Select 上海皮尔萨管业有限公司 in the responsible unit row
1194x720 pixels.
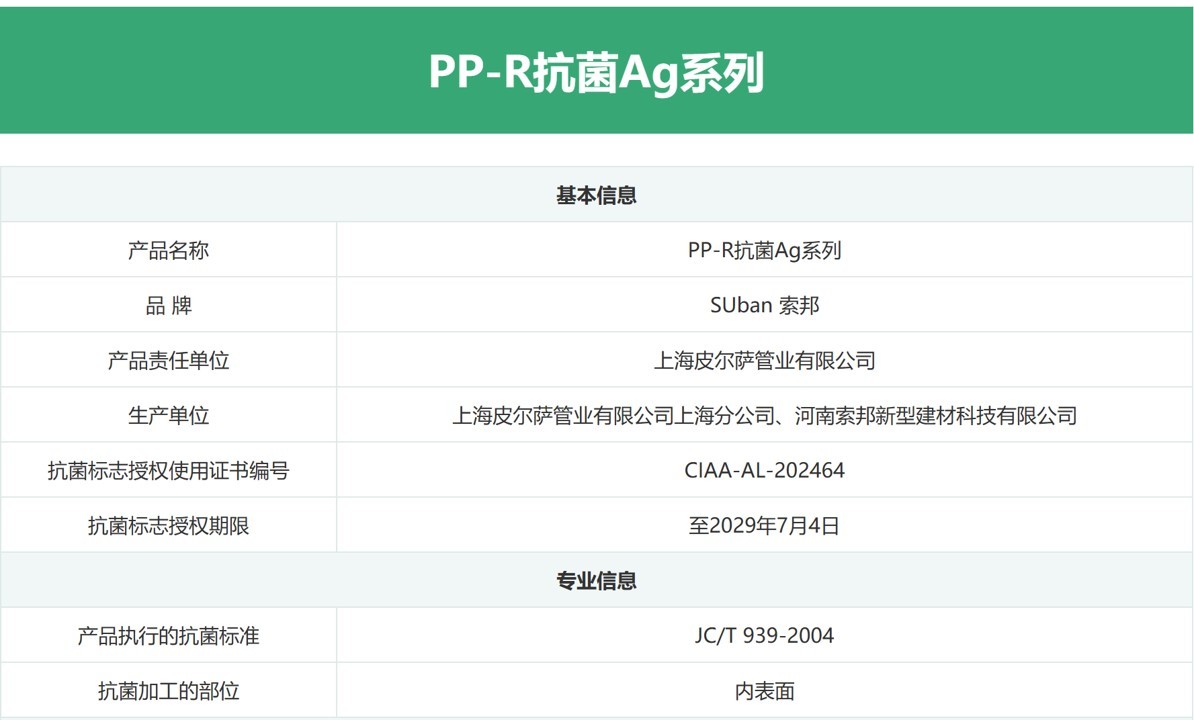coord(765,360)
